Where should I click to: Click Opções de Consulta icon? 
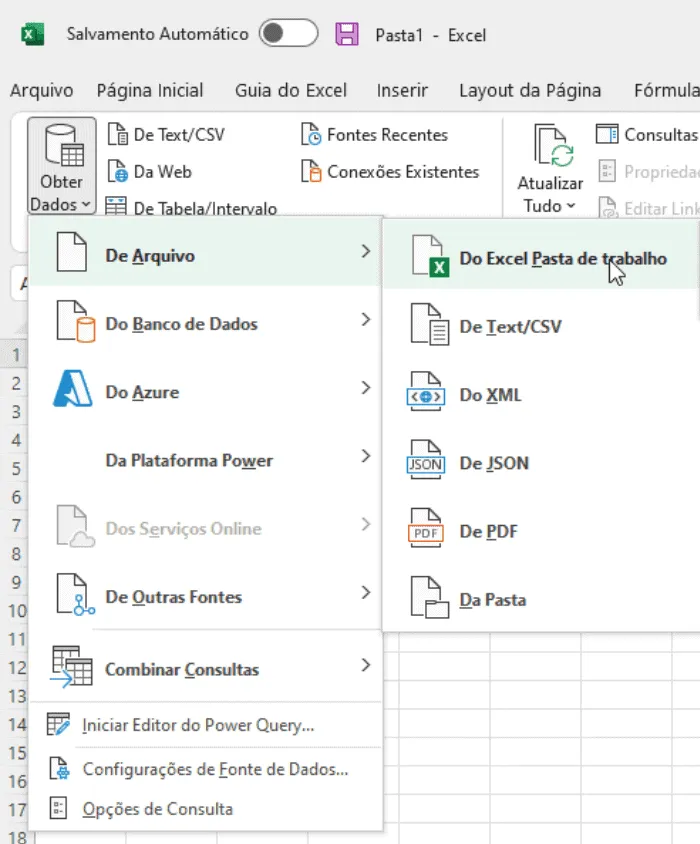point(58,808)
